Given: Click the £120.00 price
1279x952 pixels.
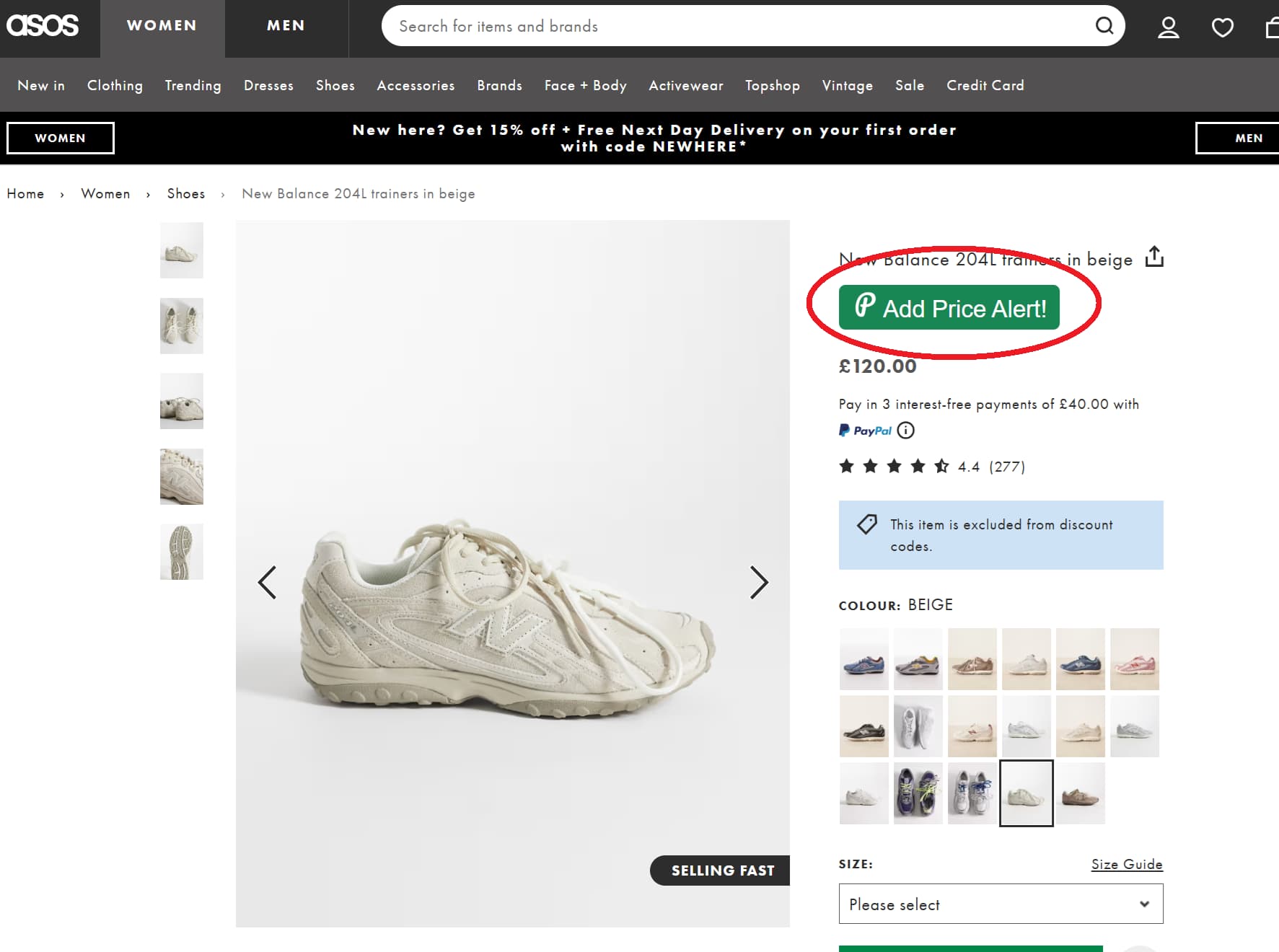Looking at the screenshot, I should (877, 366).
